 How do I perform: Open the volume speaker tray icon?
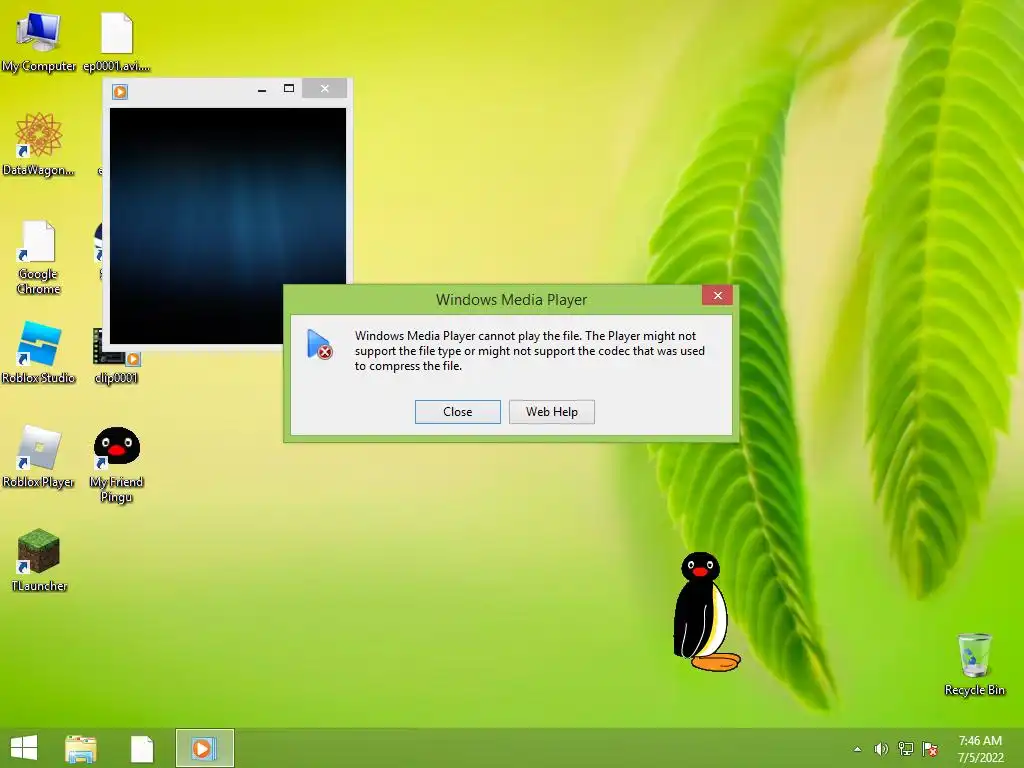[x=881, y=749]
